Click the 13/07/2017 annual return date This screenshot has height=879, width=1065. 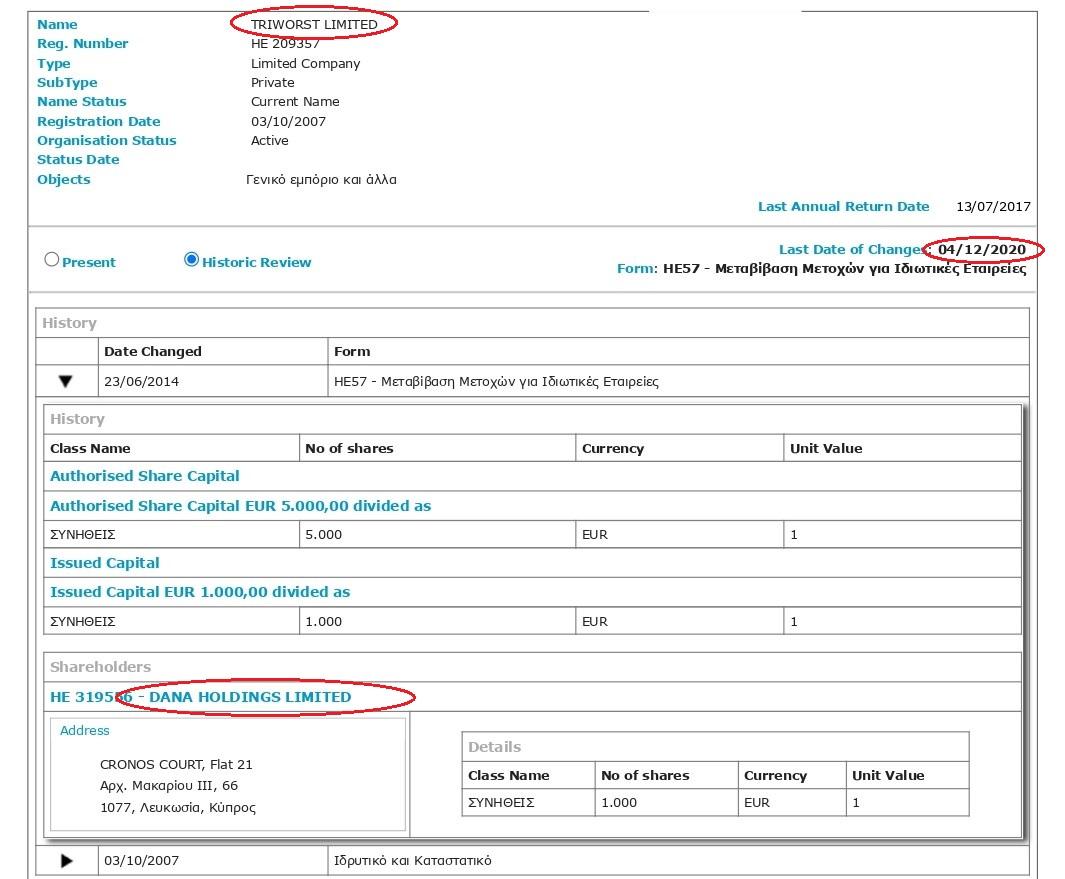point(993,207)
